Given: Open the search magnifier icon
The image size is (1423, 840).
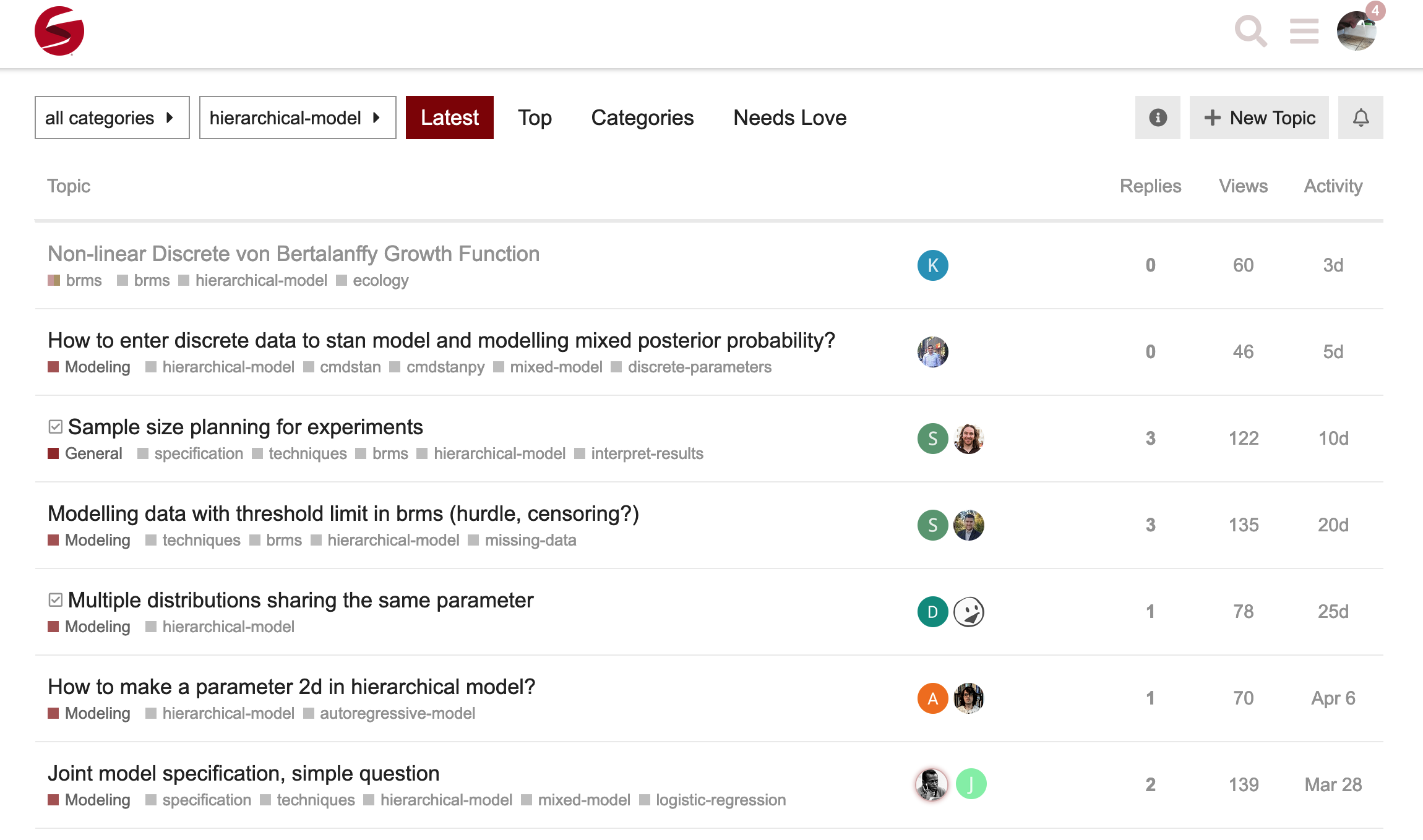Looking at the screenshot, I should (1250, 31).
